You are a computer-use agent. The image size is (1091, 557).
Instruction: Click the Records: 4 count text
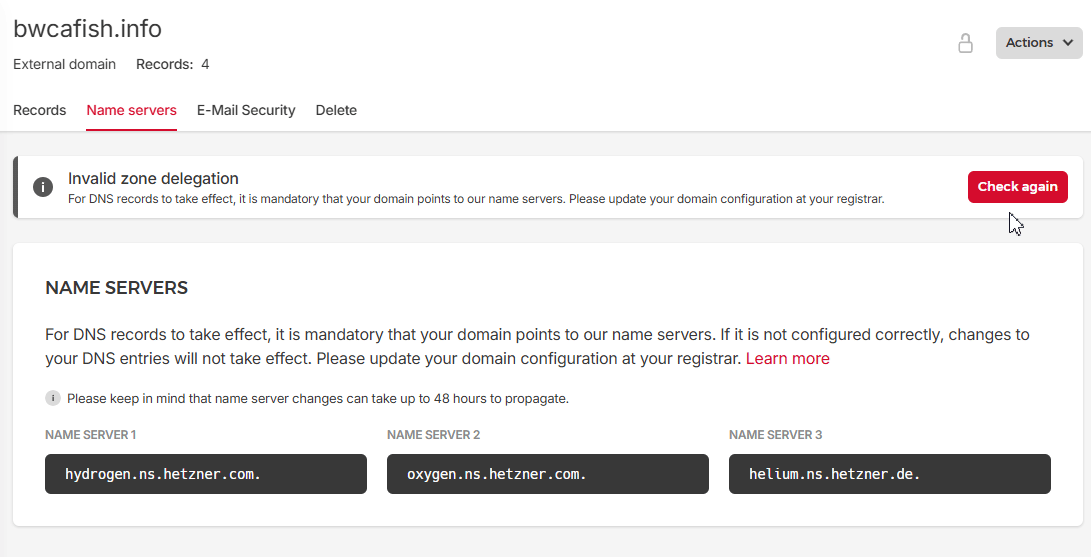[173, 64]
